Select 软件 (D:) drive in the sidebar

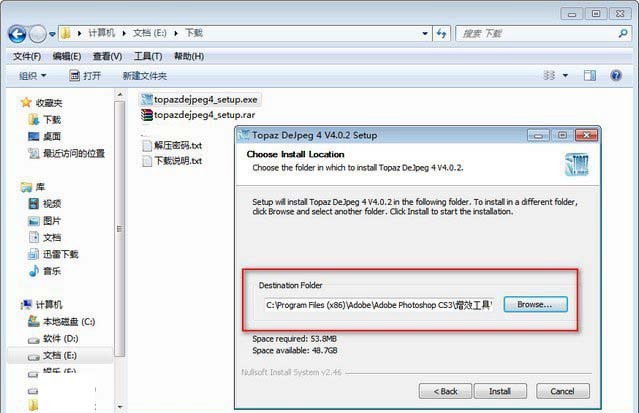(x=53, y=338)
